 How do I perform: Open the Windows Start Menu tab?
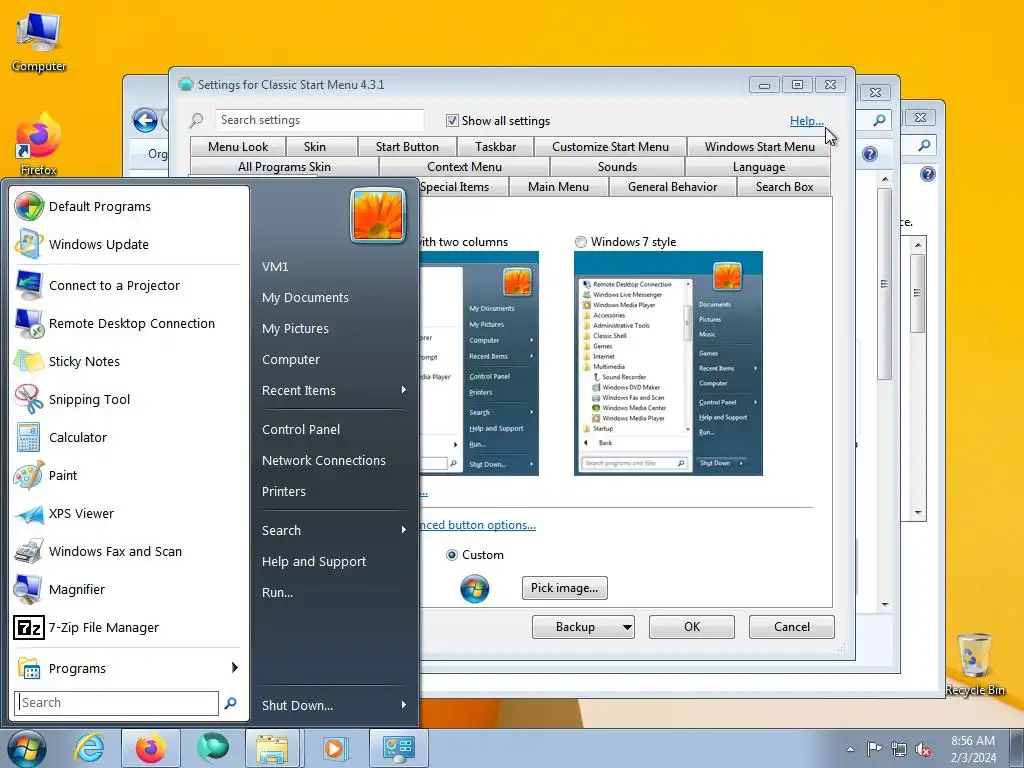760,147
